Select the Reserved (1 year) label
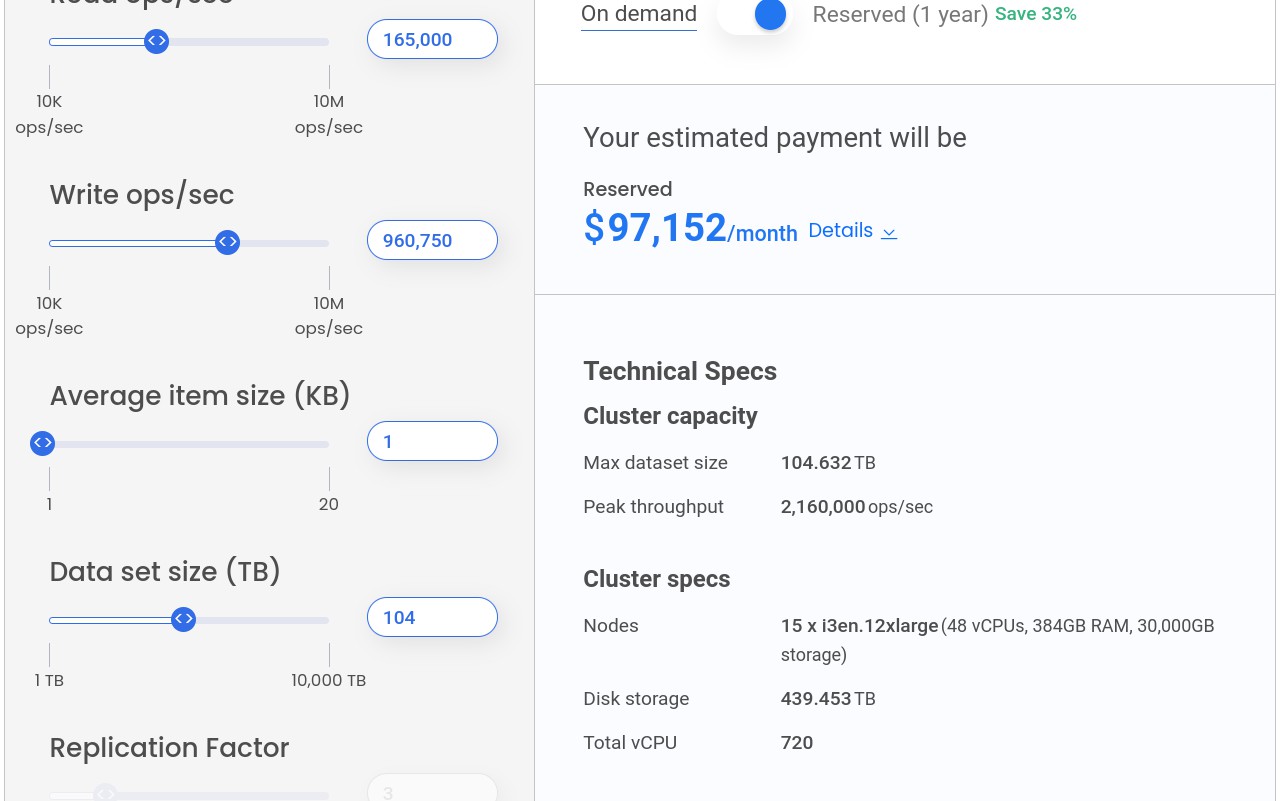This screenshot has height=801, width=1281. [899, 14]
